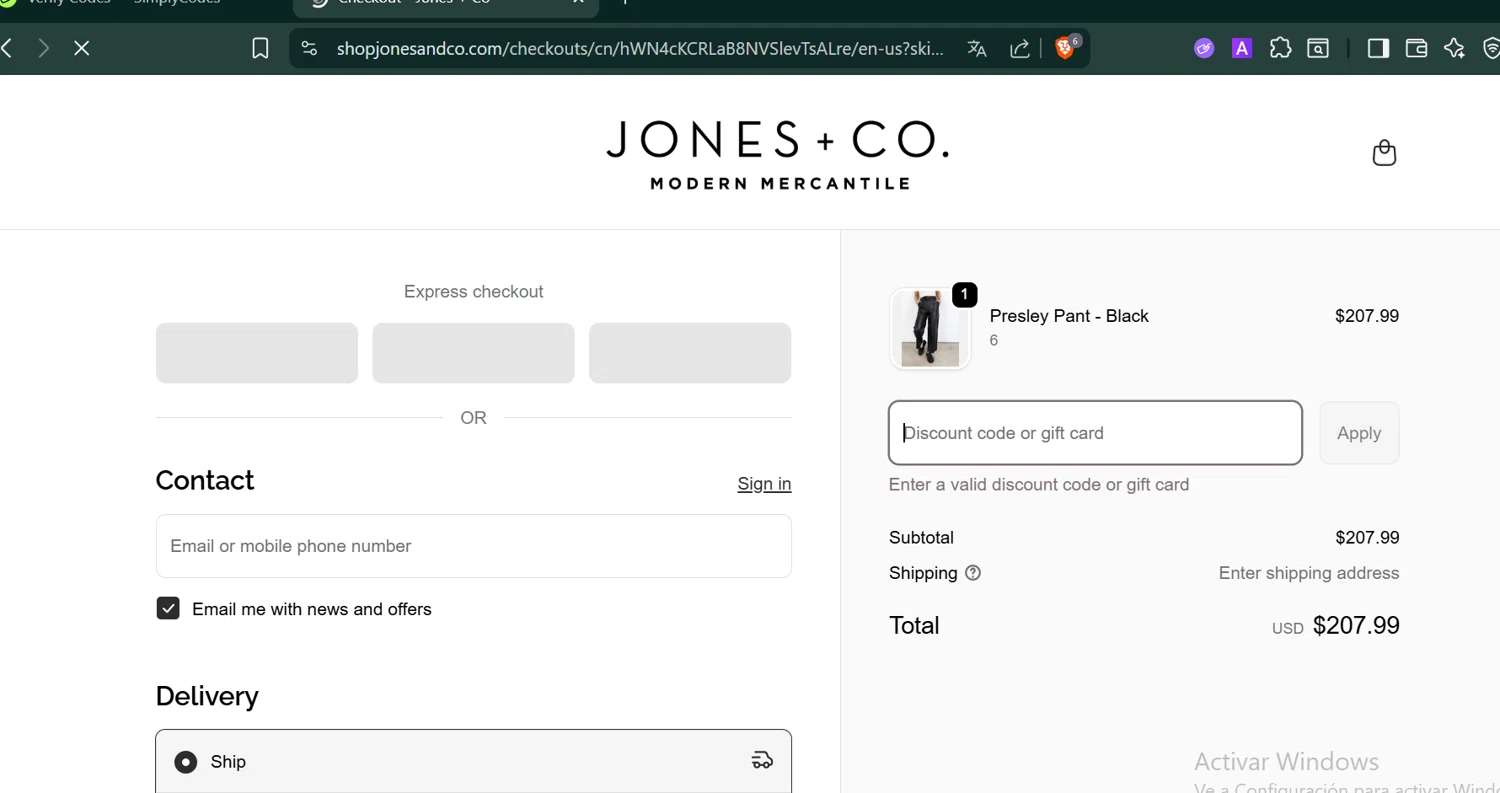Go back to the previous page
The height and width of the screenshot is (793, 1500).
tap(7, 48)
